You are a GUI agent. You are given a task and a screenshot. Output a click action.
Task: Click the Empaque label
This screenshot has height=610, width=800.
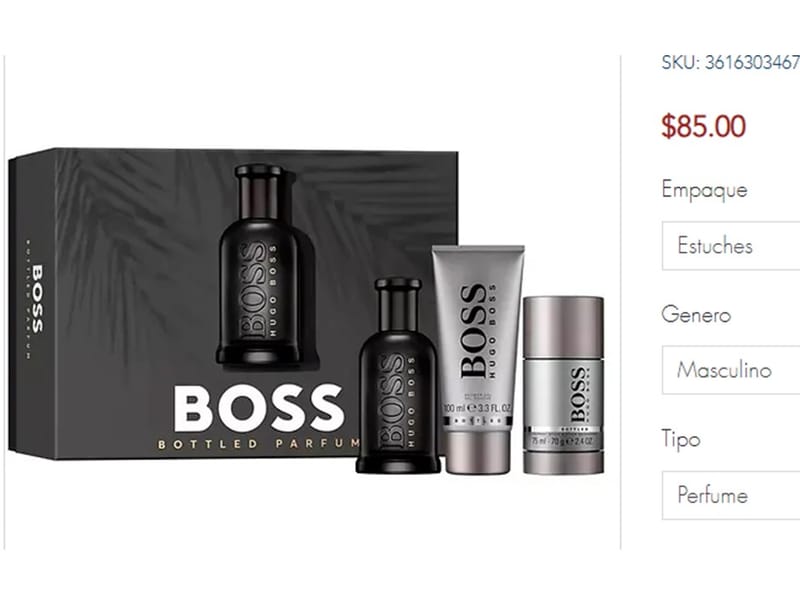704,190
